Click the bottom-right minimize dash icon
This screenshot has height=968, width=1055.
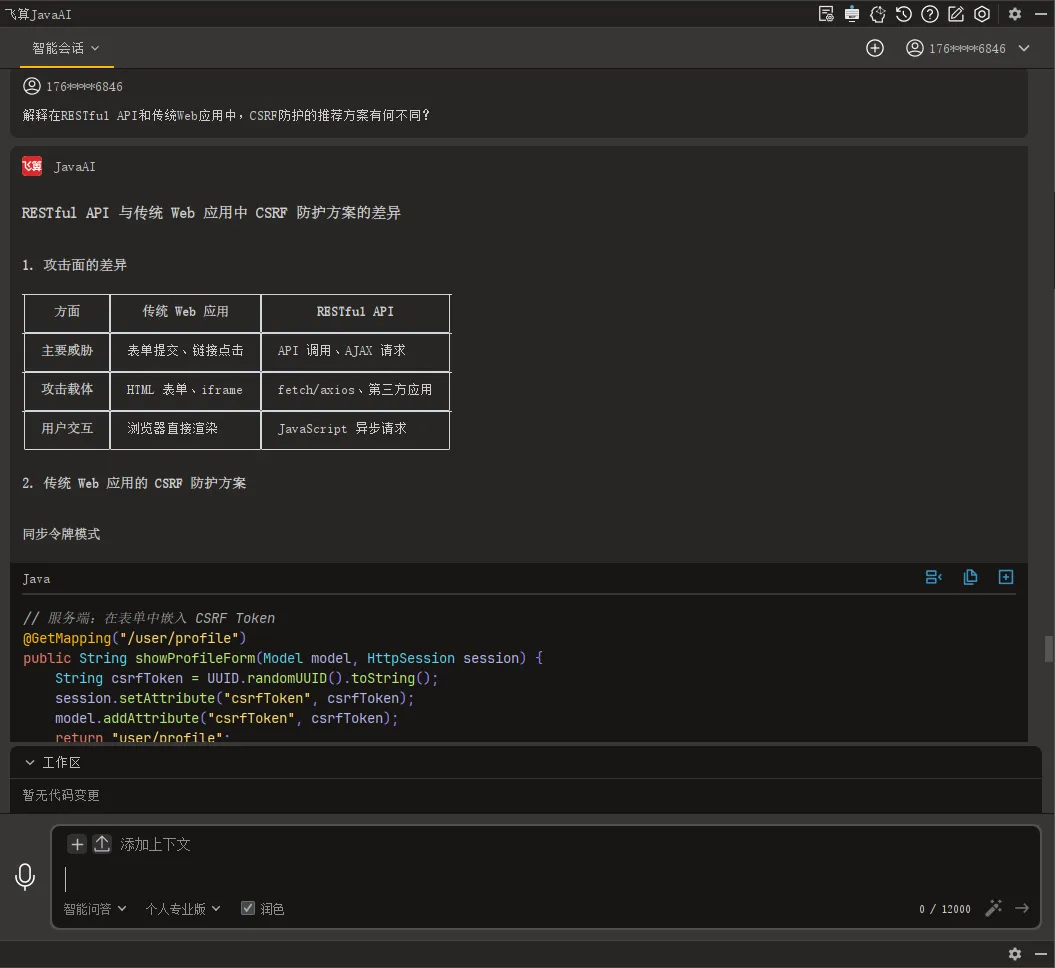pyautogui.click(x=1041, y=954)
